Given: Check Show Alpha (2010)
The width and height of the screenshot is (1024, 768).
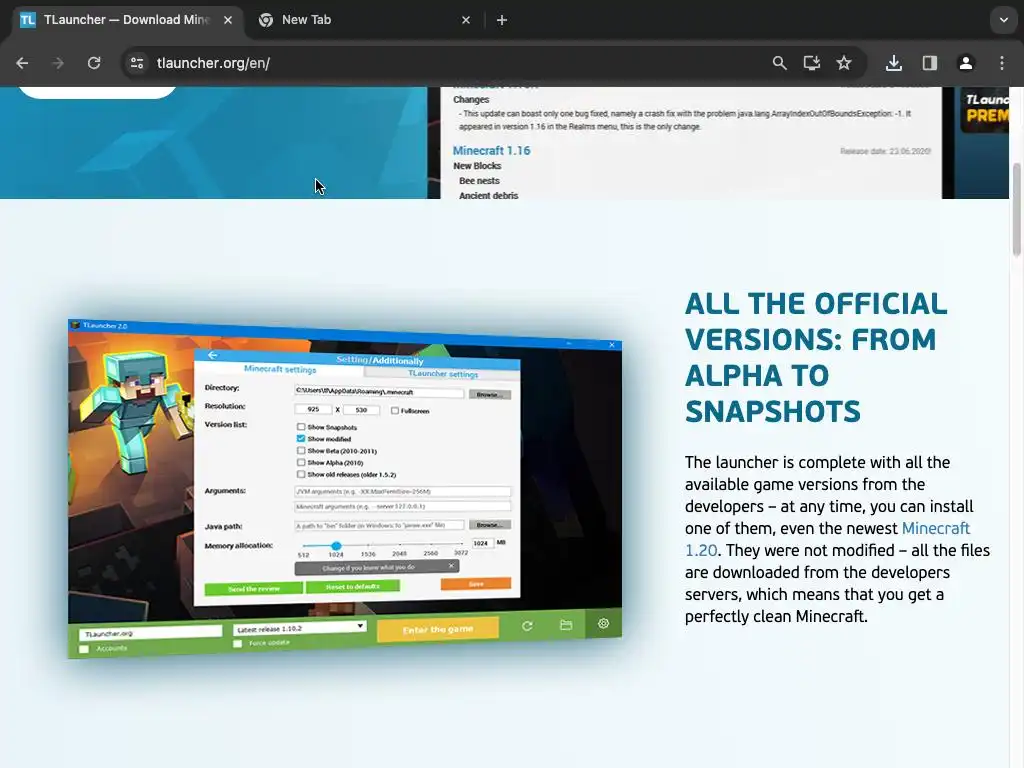Looking at the screenshot, I should (x=301, y=462).
